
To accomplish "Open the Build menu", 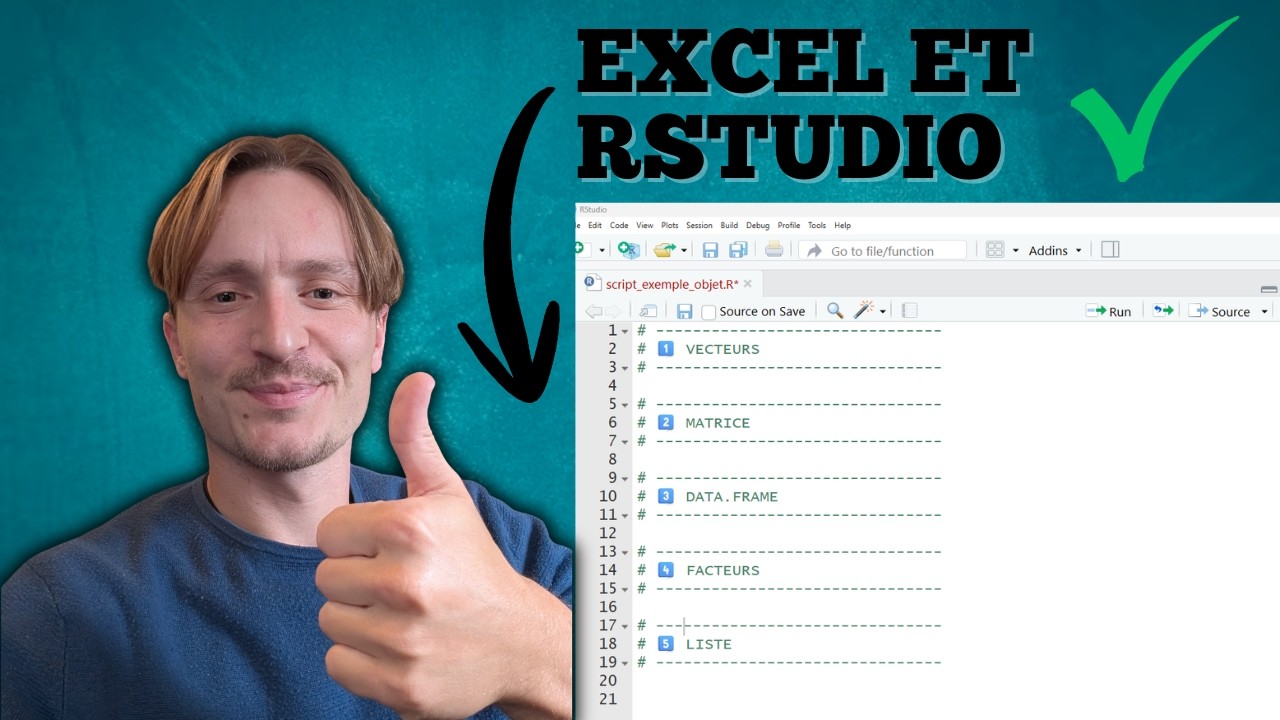I will click(729, 226).
